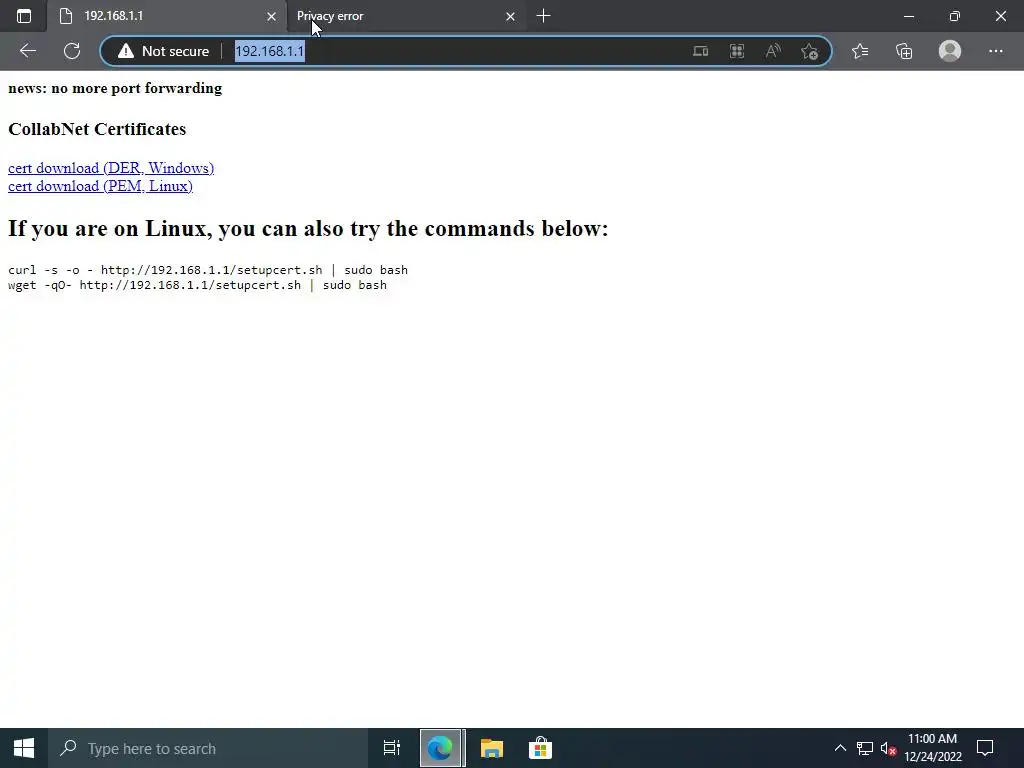Click the Not secure warning indicator
1024x768 pixels.
coord(163,51)
